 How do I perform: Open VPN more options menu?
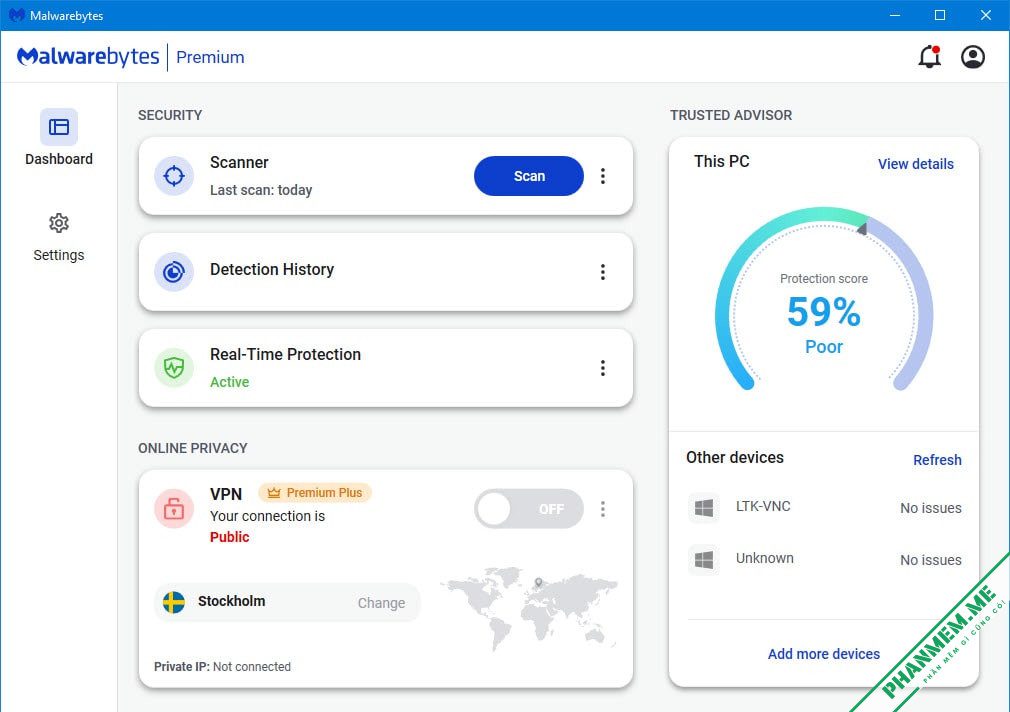point(603,509)
